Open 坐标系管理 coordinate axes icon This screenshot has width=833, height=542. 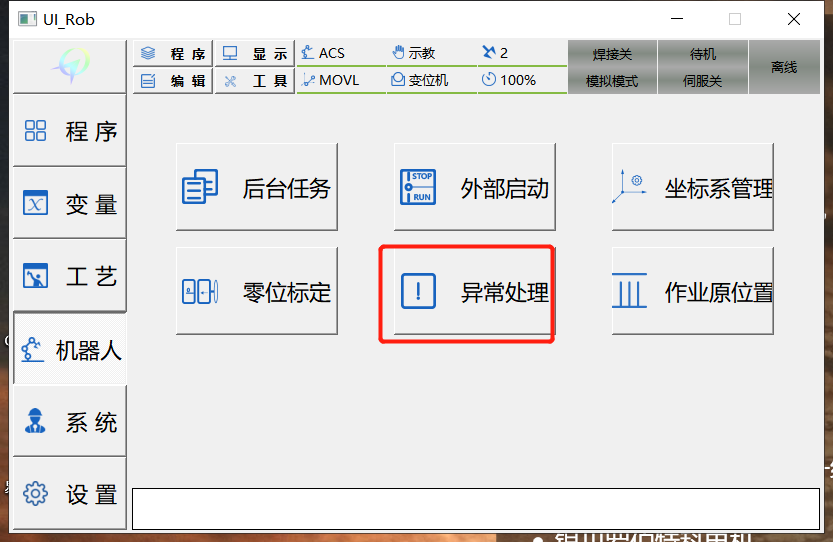[x=629, y=186]
